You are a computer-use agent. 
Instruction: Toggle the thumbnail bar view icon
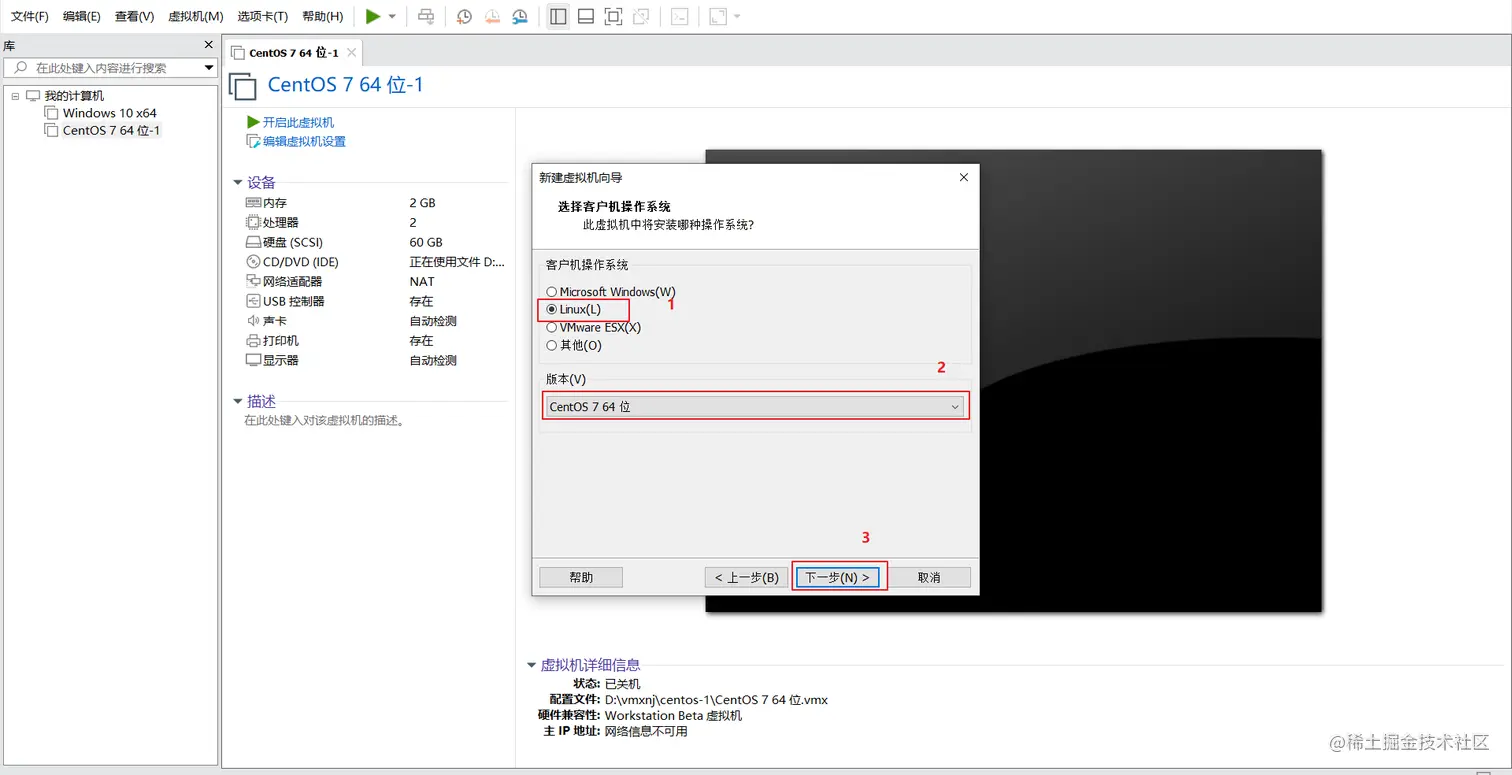click(586, 16)
